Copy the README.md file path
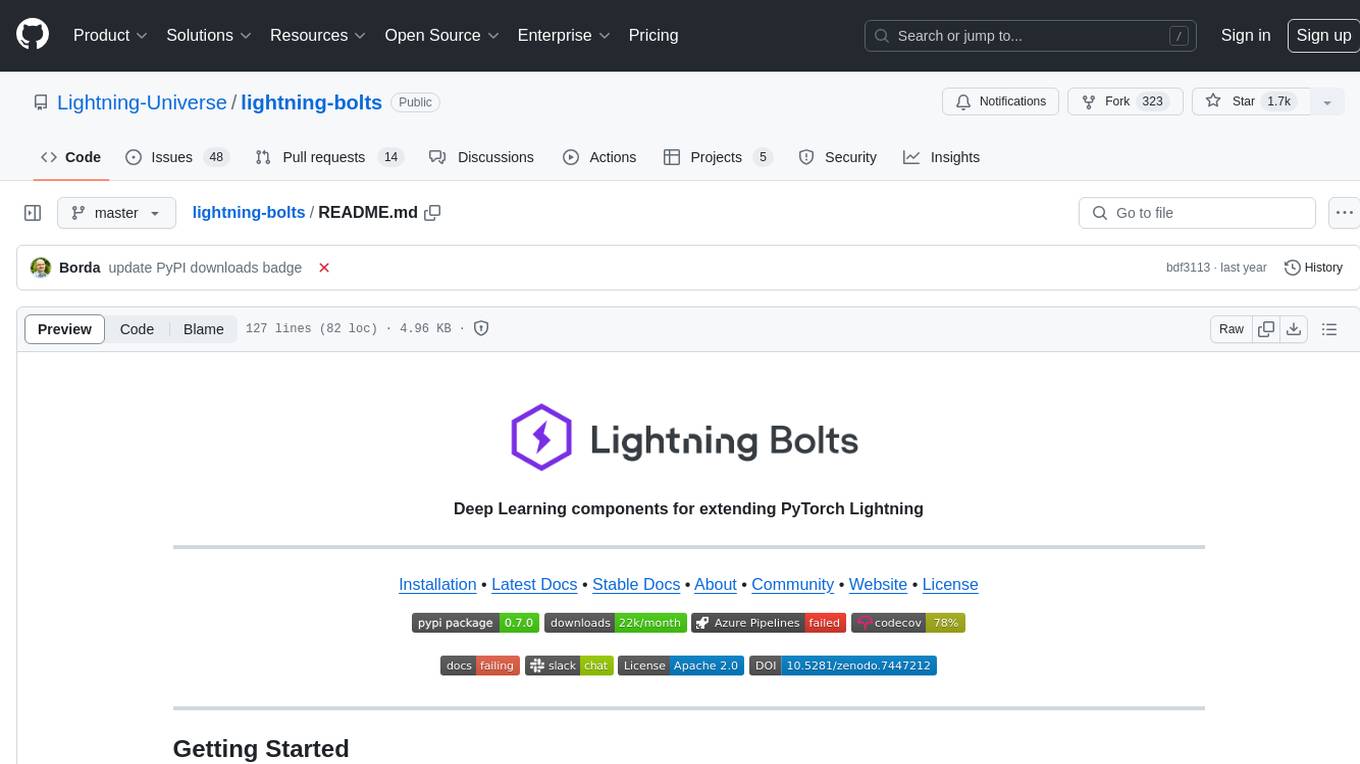 point(433,213)
